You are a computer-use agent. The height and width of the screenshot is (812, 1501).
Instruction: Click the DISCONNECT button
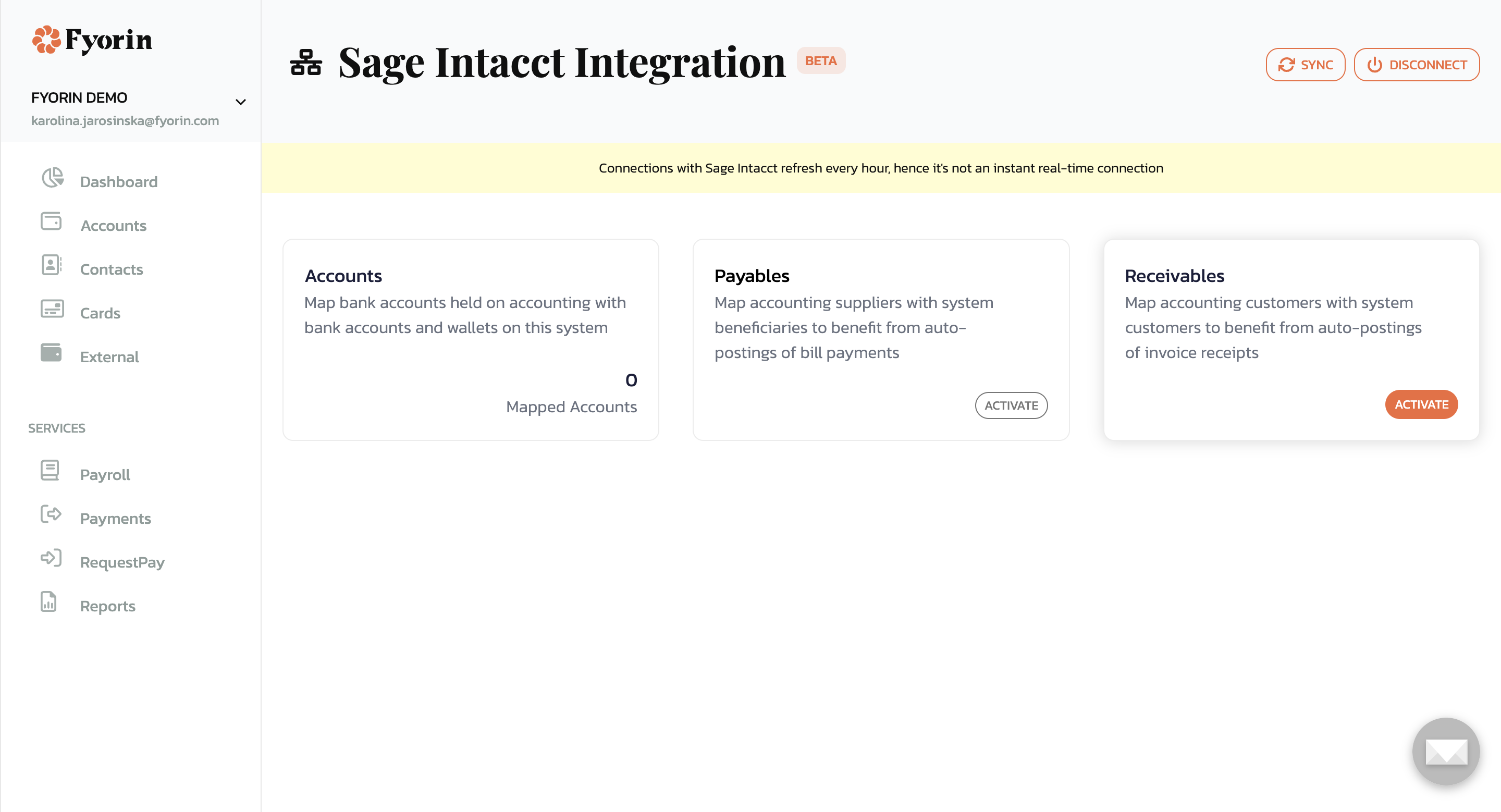1417,65
